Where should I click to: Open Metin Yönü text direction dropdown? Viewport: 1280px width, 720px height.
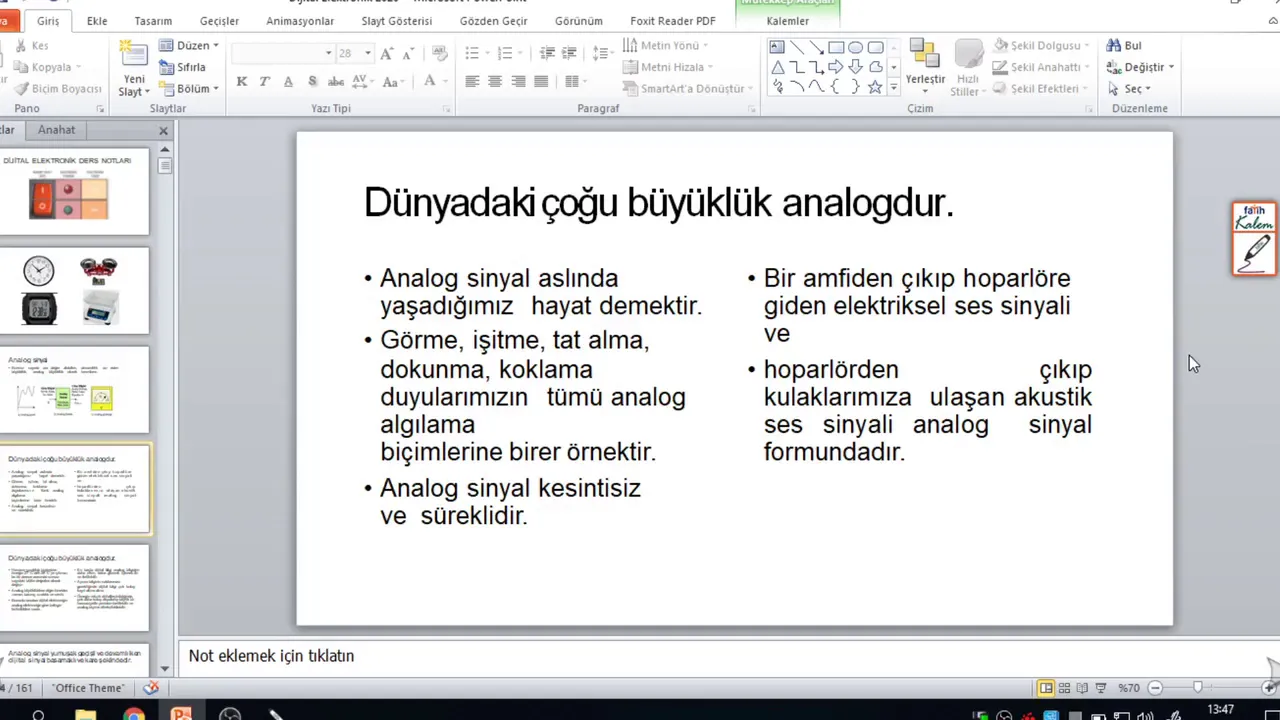[x=666, y=46]
